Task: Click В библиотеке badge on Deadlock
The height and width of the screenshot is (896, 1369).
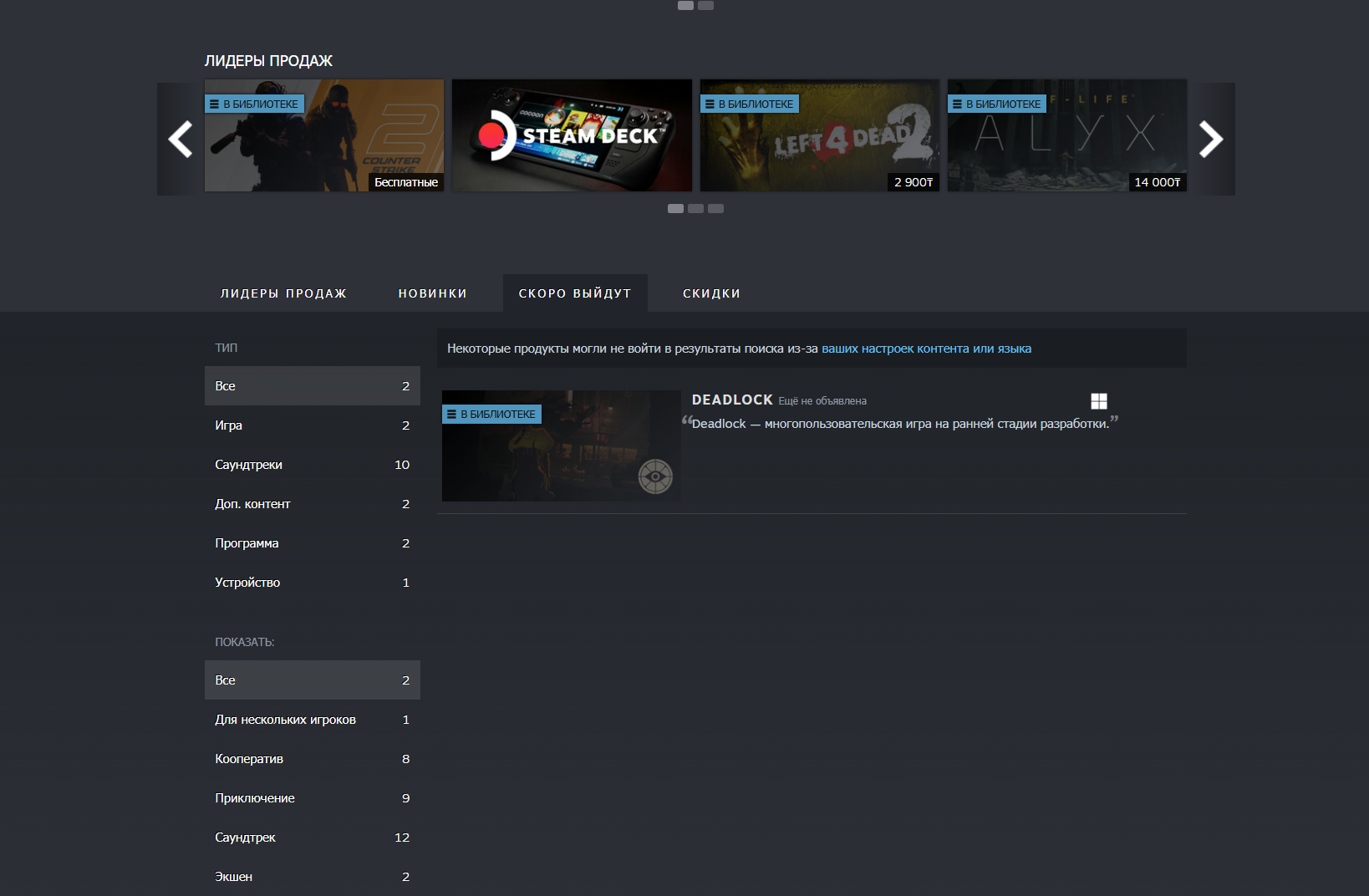Action: click(x=491, y=414)
